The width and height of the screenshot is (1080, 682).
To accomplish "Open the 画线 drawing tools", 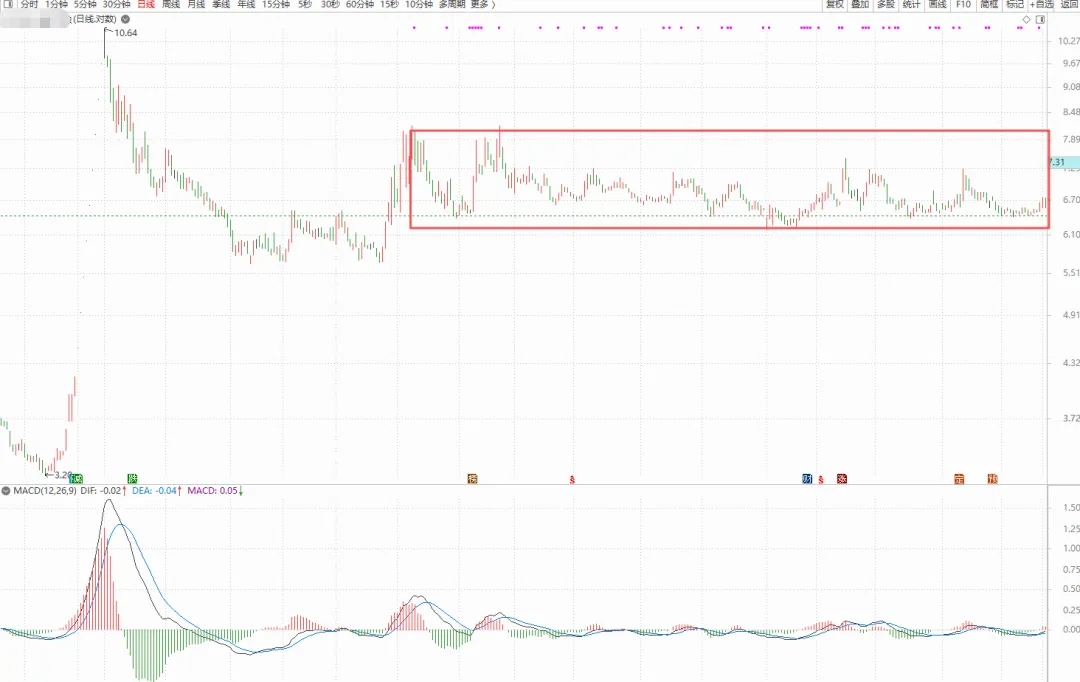I will pyautogui.click(x=937, y=4).
